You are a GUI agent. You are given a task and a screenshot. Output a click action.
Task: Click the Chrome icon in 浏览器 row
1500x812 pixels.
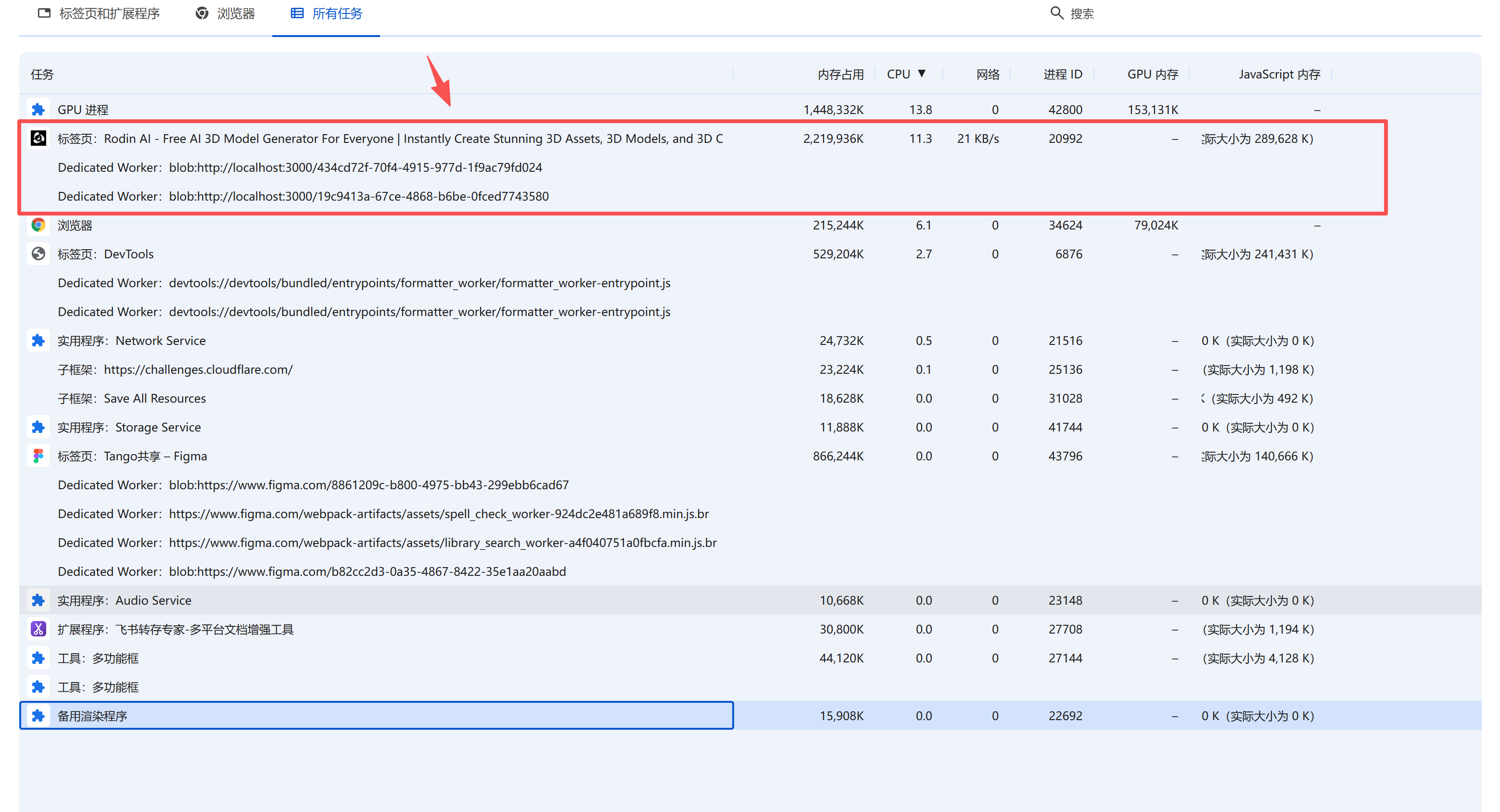point(38,225)
